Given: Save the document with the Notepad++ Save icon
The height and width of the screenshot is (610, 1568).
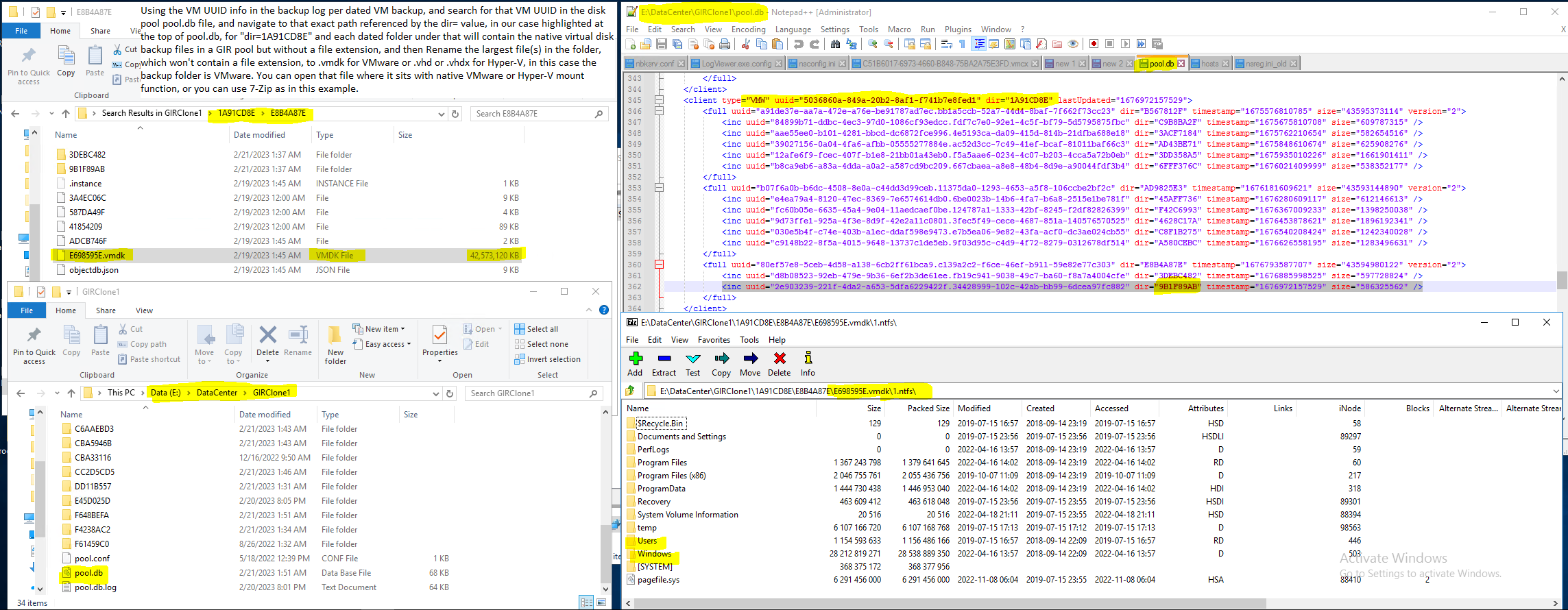Looking at the screenshot, I should coord(662,44).
